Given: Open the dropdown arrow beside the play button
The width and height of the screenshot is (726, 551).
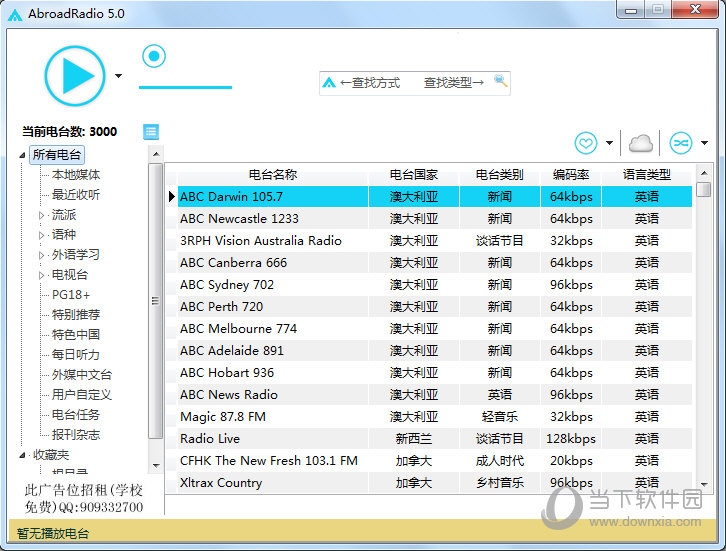Looking at the screenshot, I should [119, 75].
